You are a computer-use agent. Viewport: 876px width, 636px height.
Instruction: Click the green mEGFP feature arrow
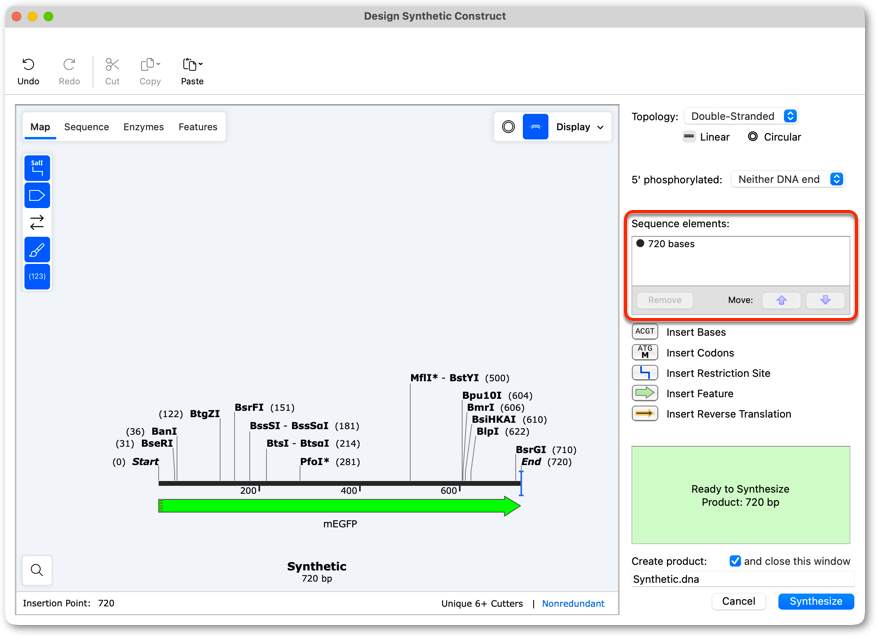tap(339, 506)
